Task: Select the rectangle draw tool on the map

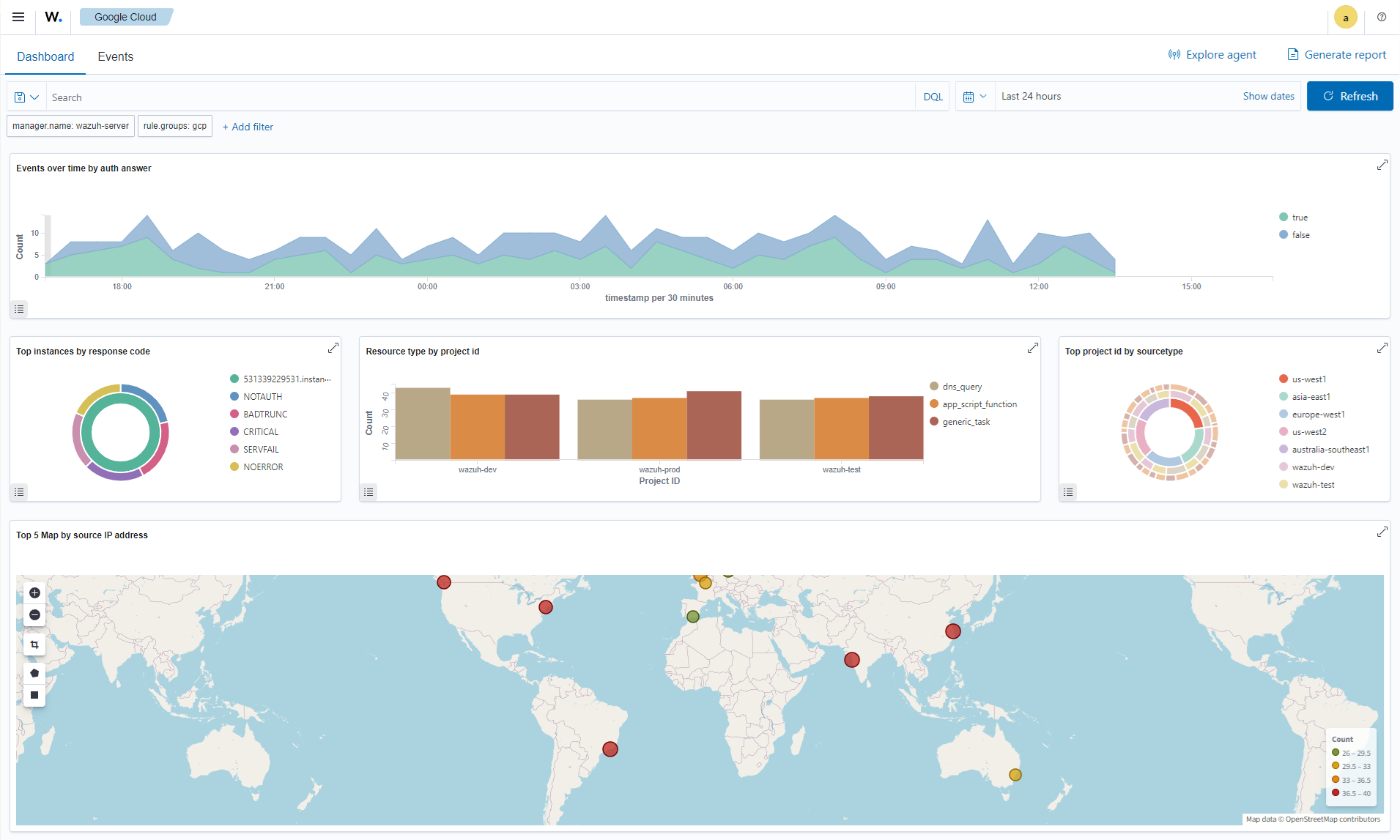Action: 34,694
